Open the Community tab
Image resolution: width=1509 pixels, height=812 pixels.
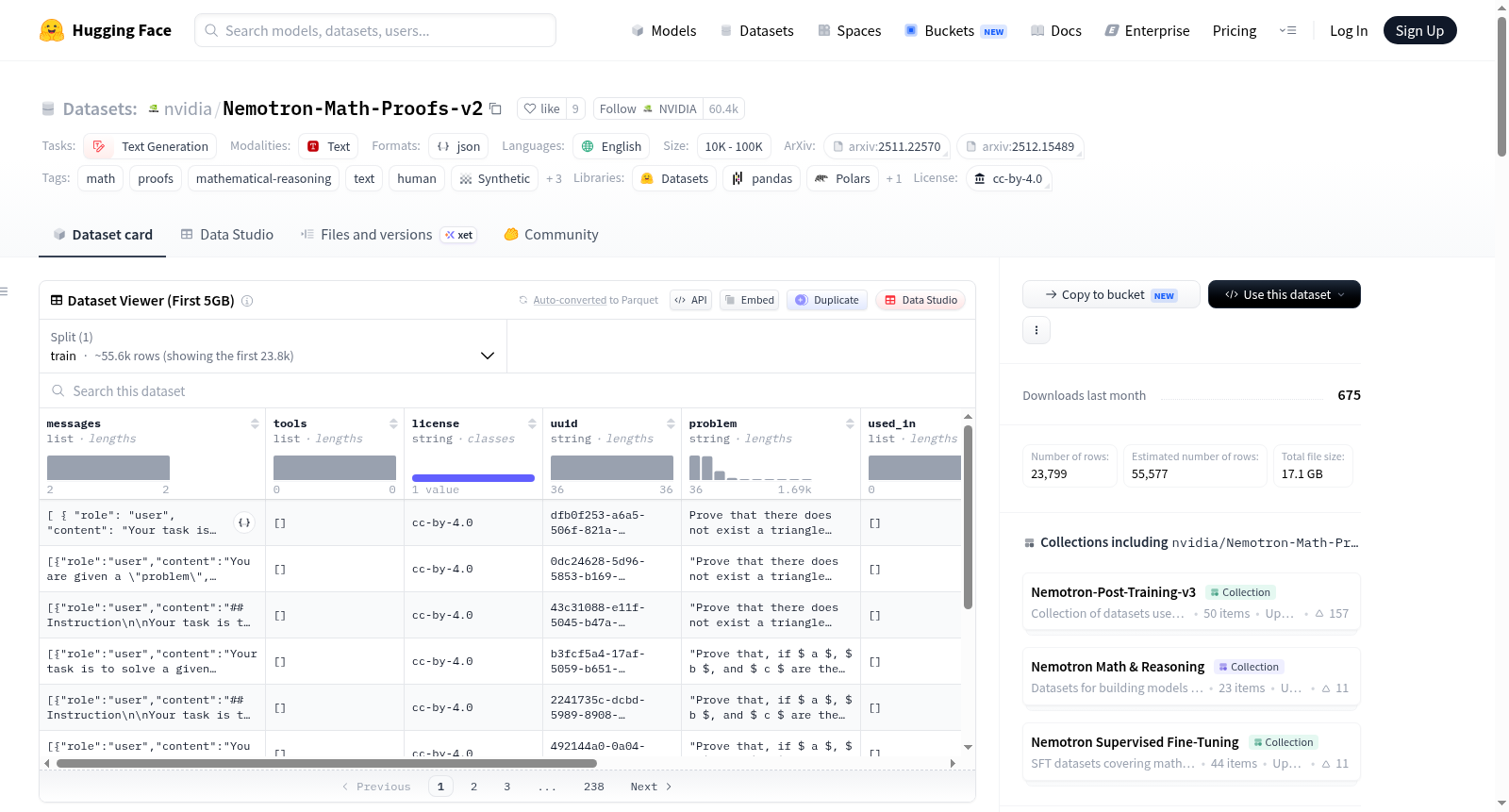click(551, 234)
